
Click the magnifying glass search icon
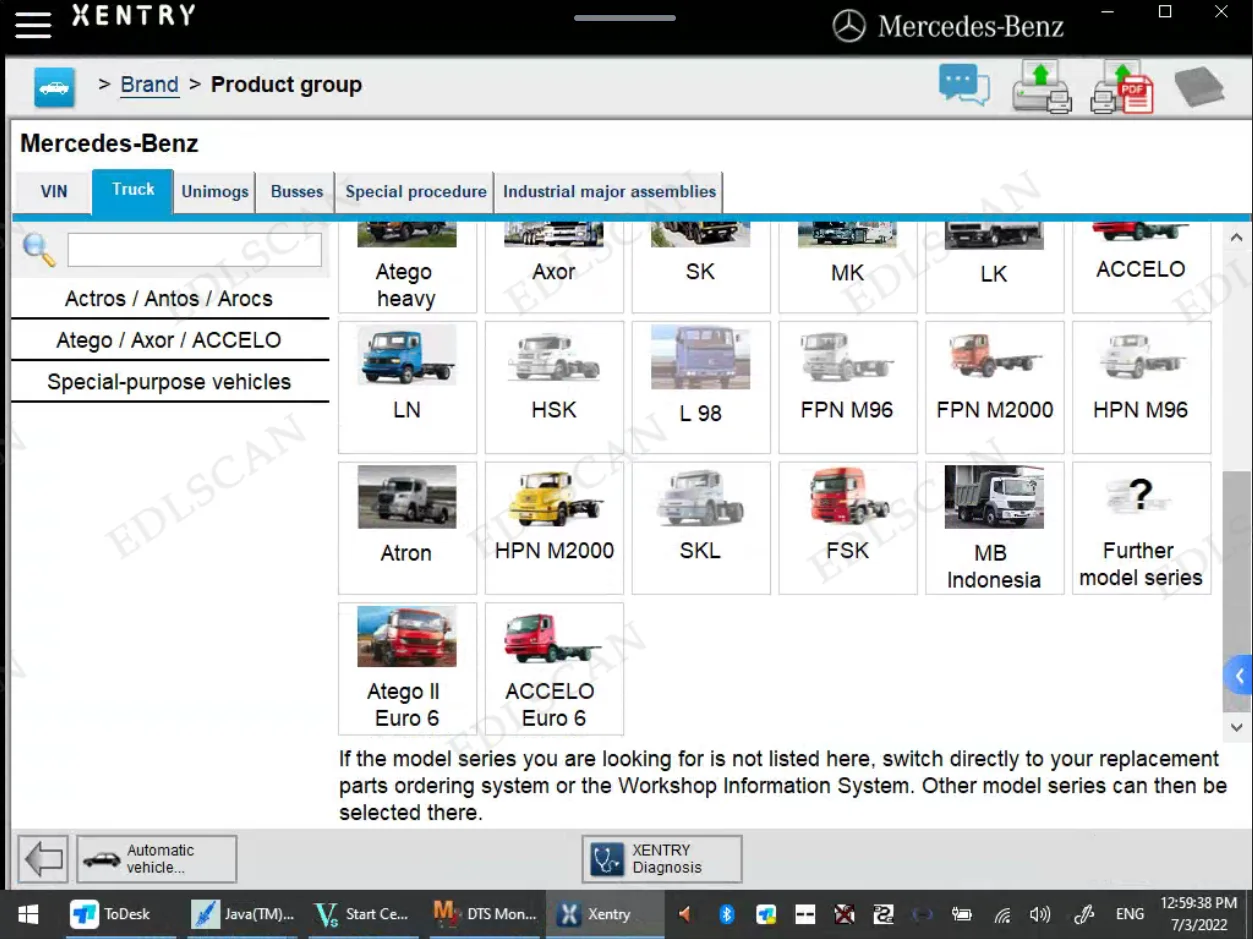[x=38, y=249]
